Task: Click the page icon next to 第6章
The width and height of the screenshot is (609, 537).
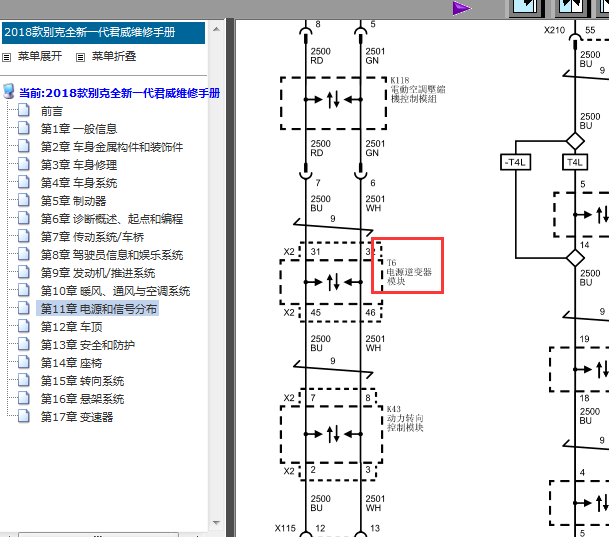Action: click(x=24, y=218)
